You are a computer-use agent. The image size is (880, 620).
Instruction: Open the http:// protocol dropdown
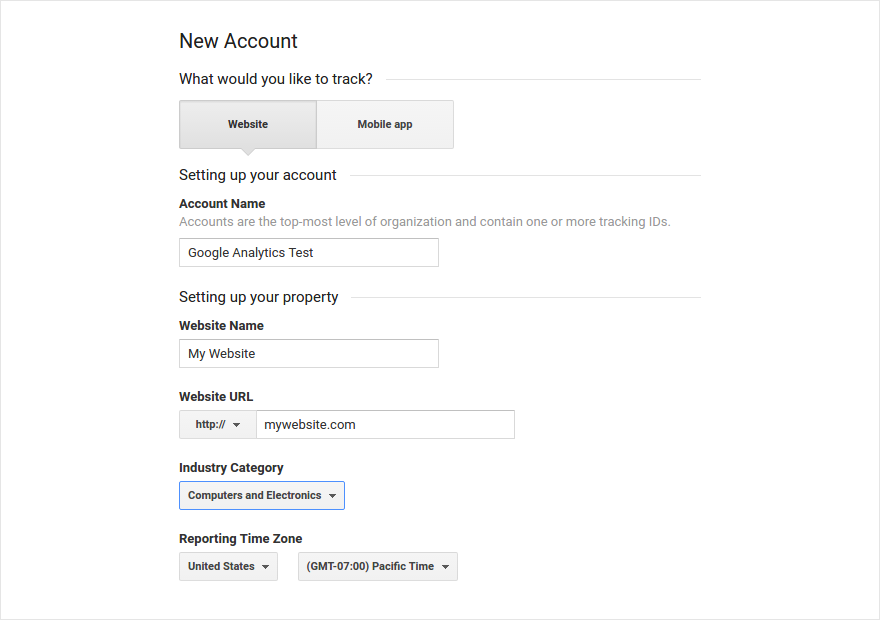pos(218,425)
